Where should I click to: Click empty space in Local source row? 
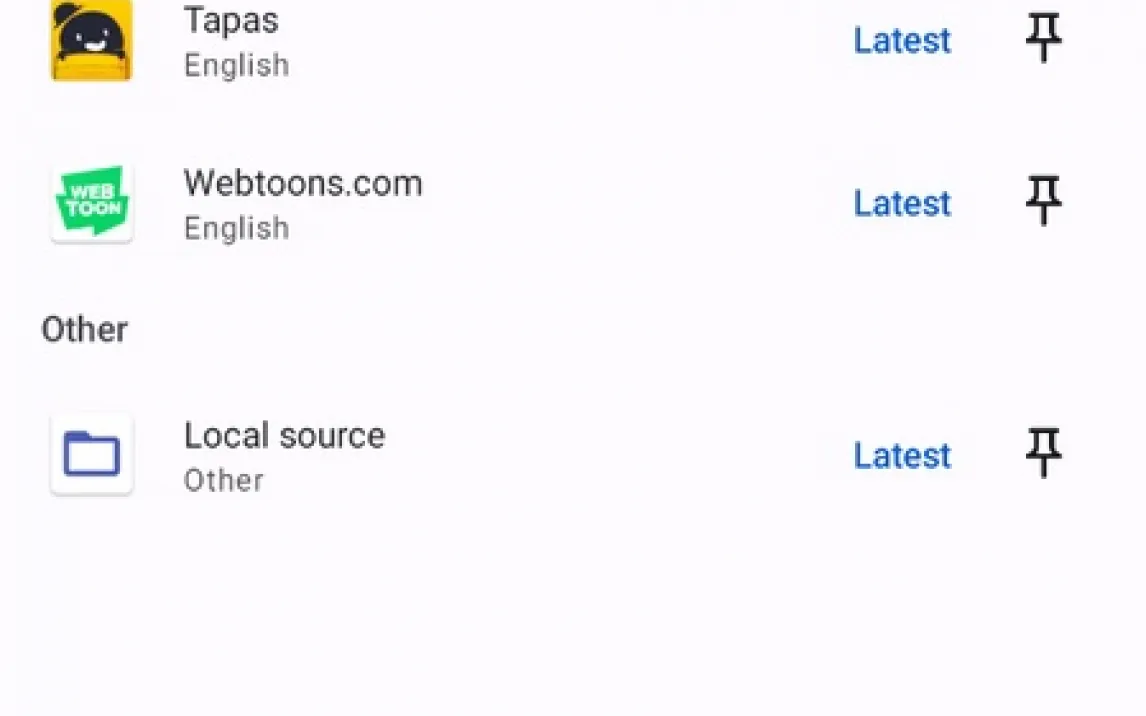click(x=621, y=456)
